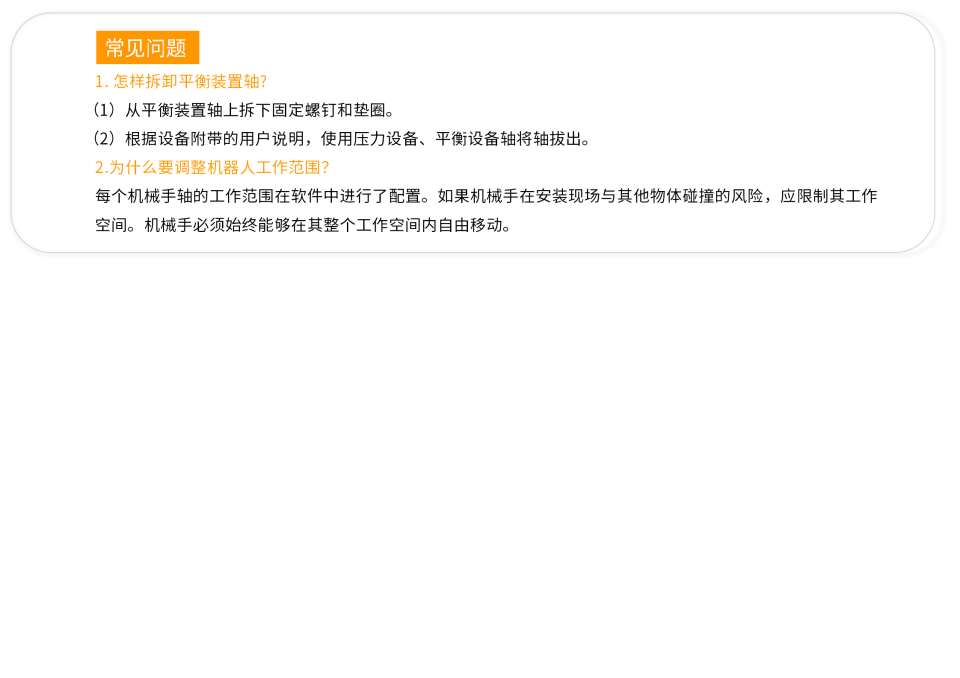Select the (2) step marker
Viewport: 960px width, 678px height.
103,139
